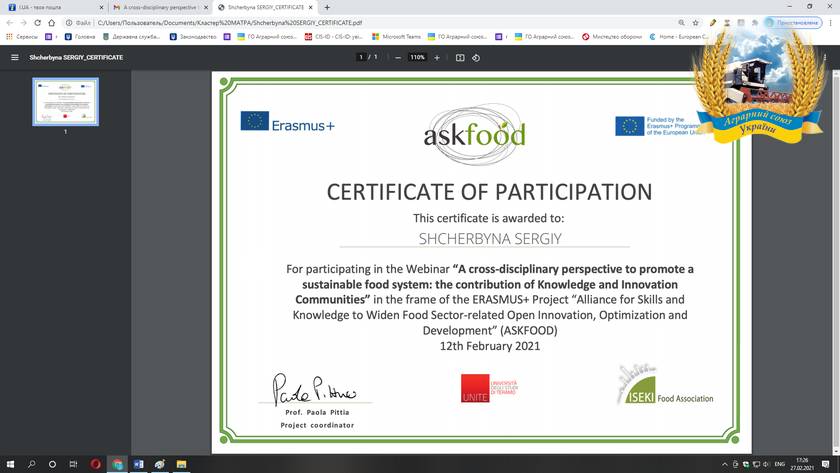
Task: Open Task View in the taskbar
Action: pos(73,464)
